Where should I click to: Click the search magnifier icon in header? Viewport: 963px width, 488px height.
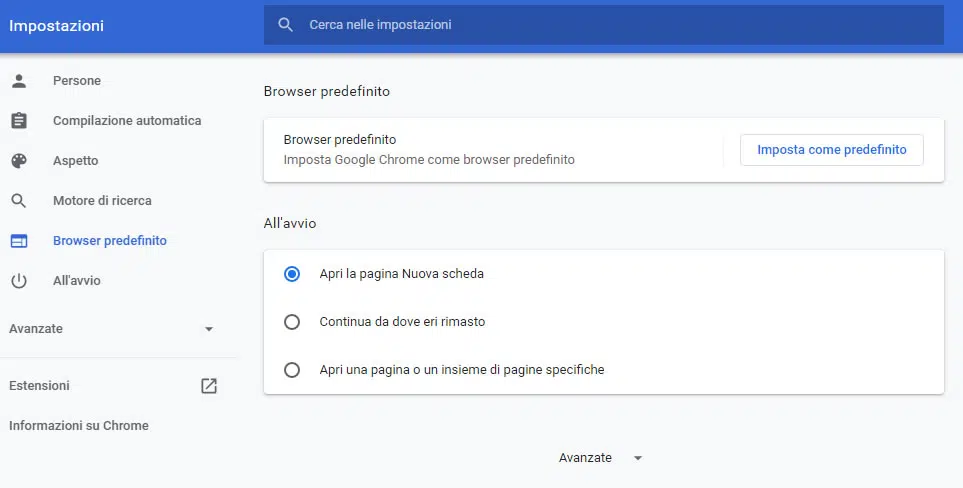286,25
